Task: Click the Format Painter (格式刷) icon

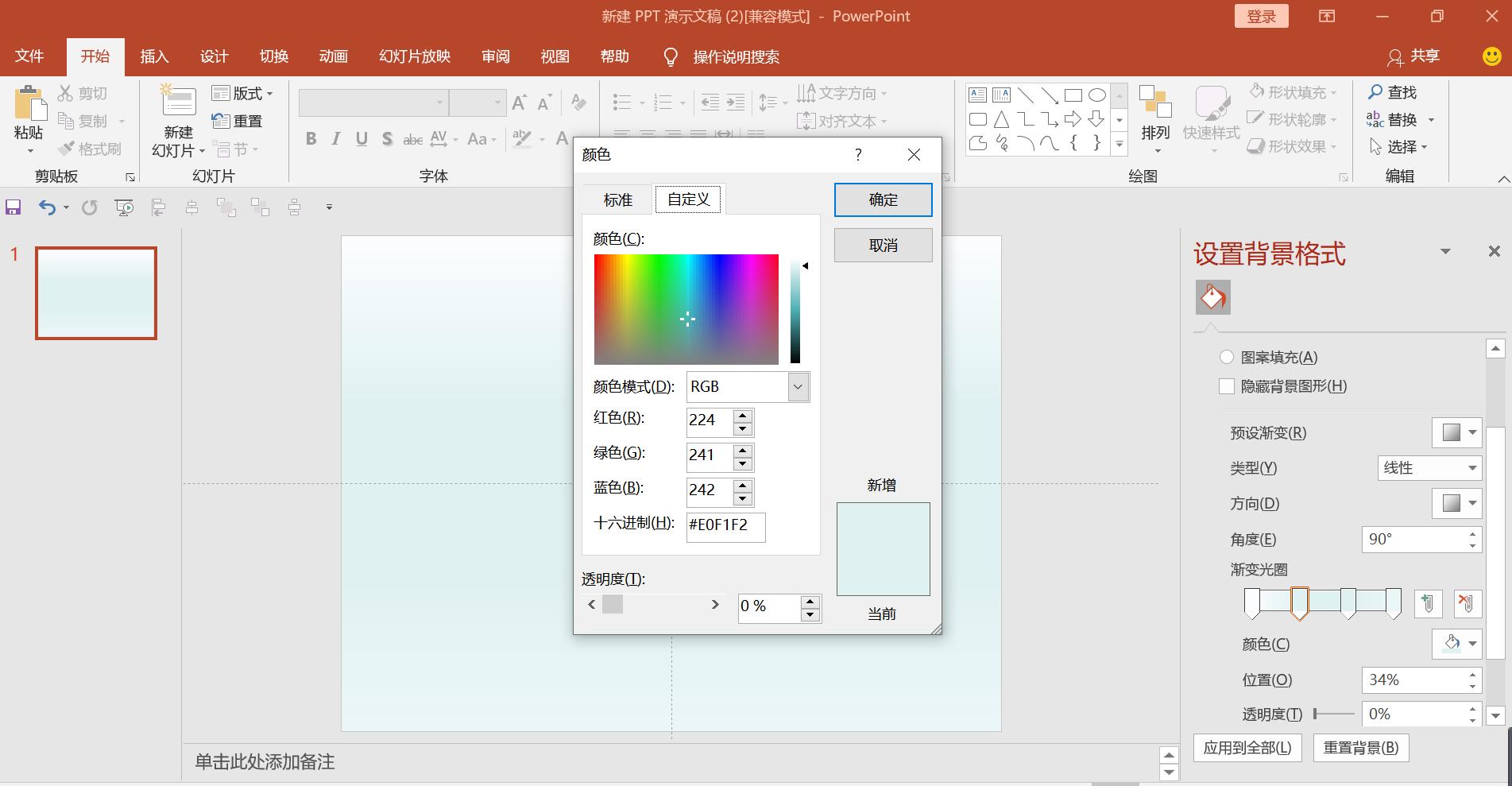Action: (90, 149)
